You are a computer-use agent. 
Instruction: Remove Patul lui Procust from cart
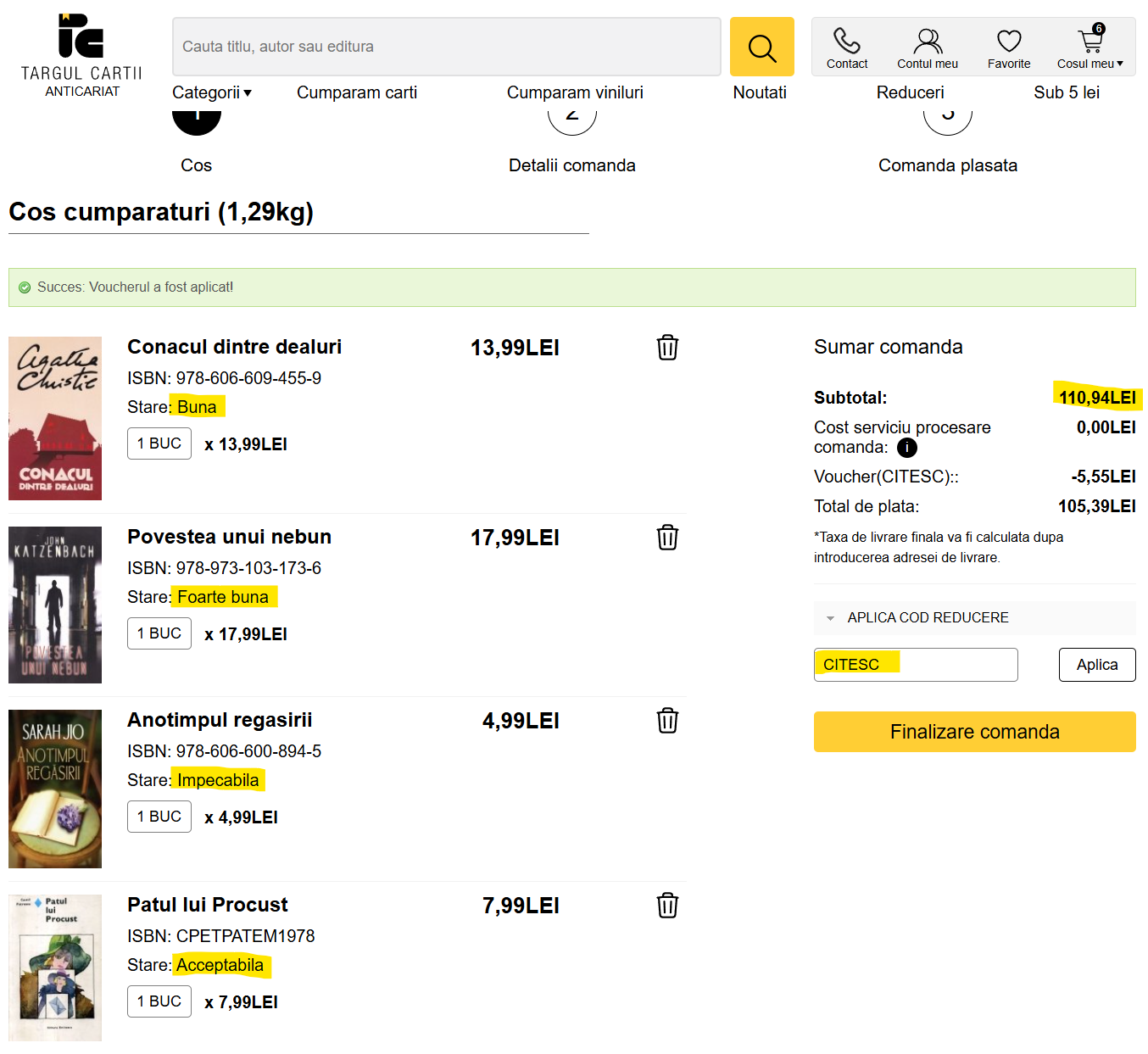point(667,906)
